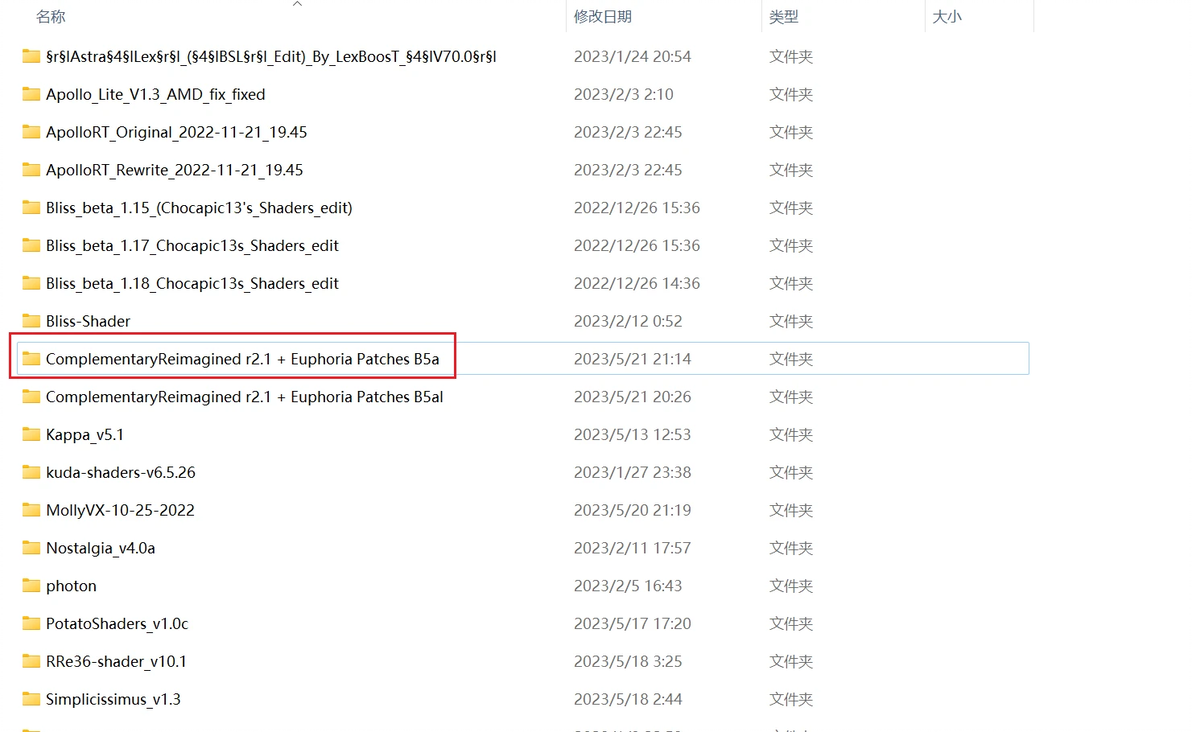Viewport: 1192px width, 732px height.
Task: Click the date 2023/2/11 17:57
Action: 632,548
